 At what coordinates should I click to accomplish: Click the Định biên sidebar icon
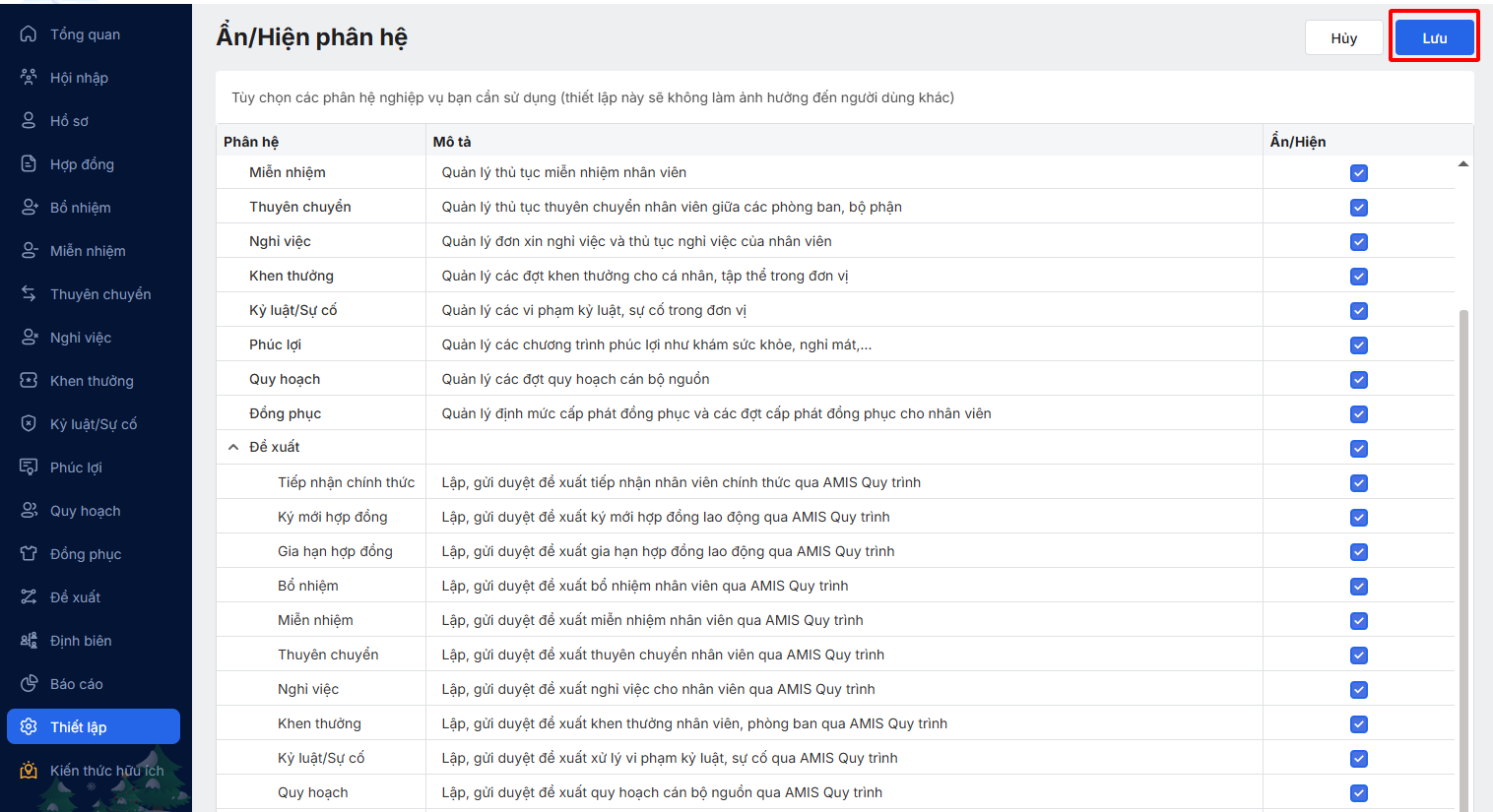click(29, 641)
